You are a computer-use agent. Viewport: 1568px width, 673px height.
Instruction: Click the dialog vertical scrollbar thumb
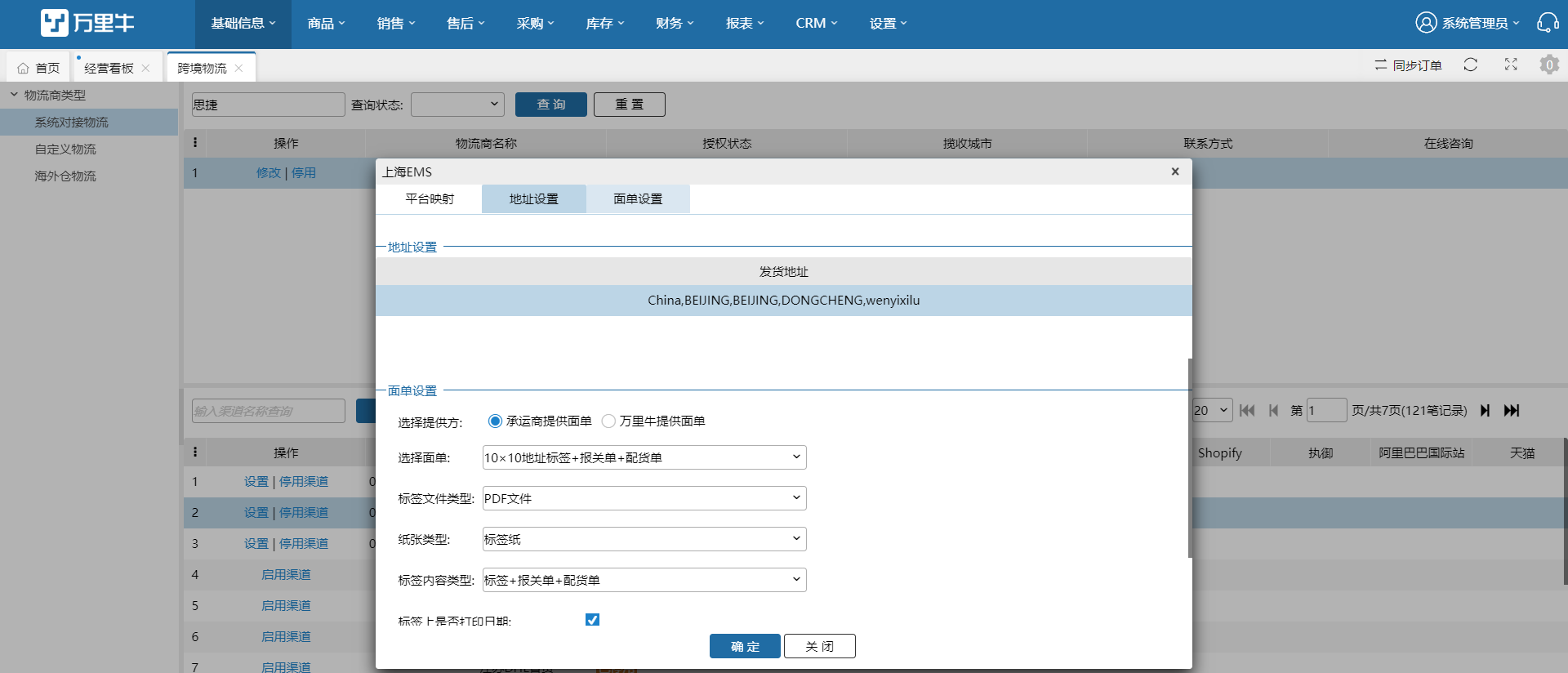pyautogui.click(x=1190, y=457)
